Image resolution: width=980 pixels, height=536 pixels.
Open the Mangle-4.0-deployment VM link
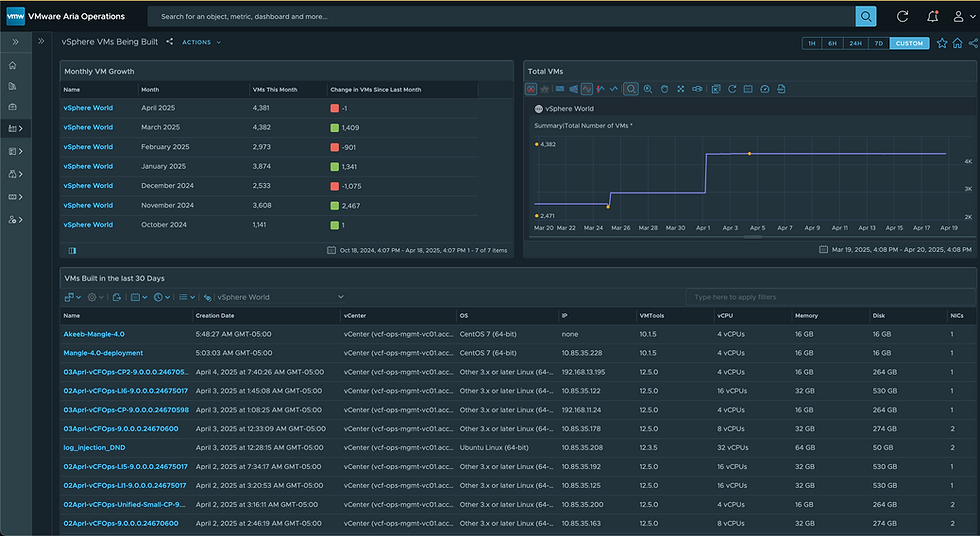[103, 353]
